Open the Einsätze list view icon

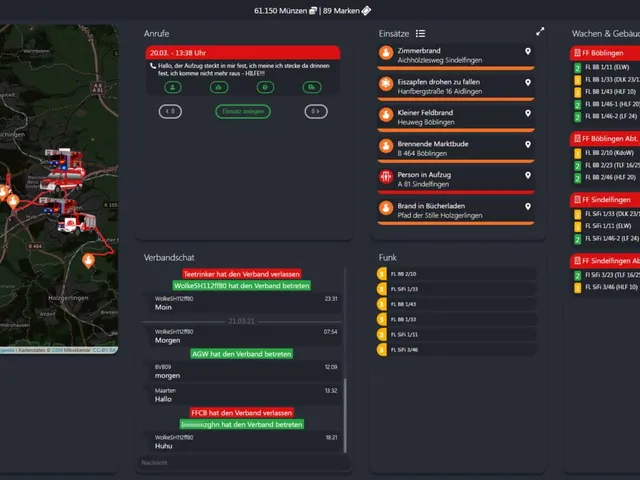click(420, 33)
